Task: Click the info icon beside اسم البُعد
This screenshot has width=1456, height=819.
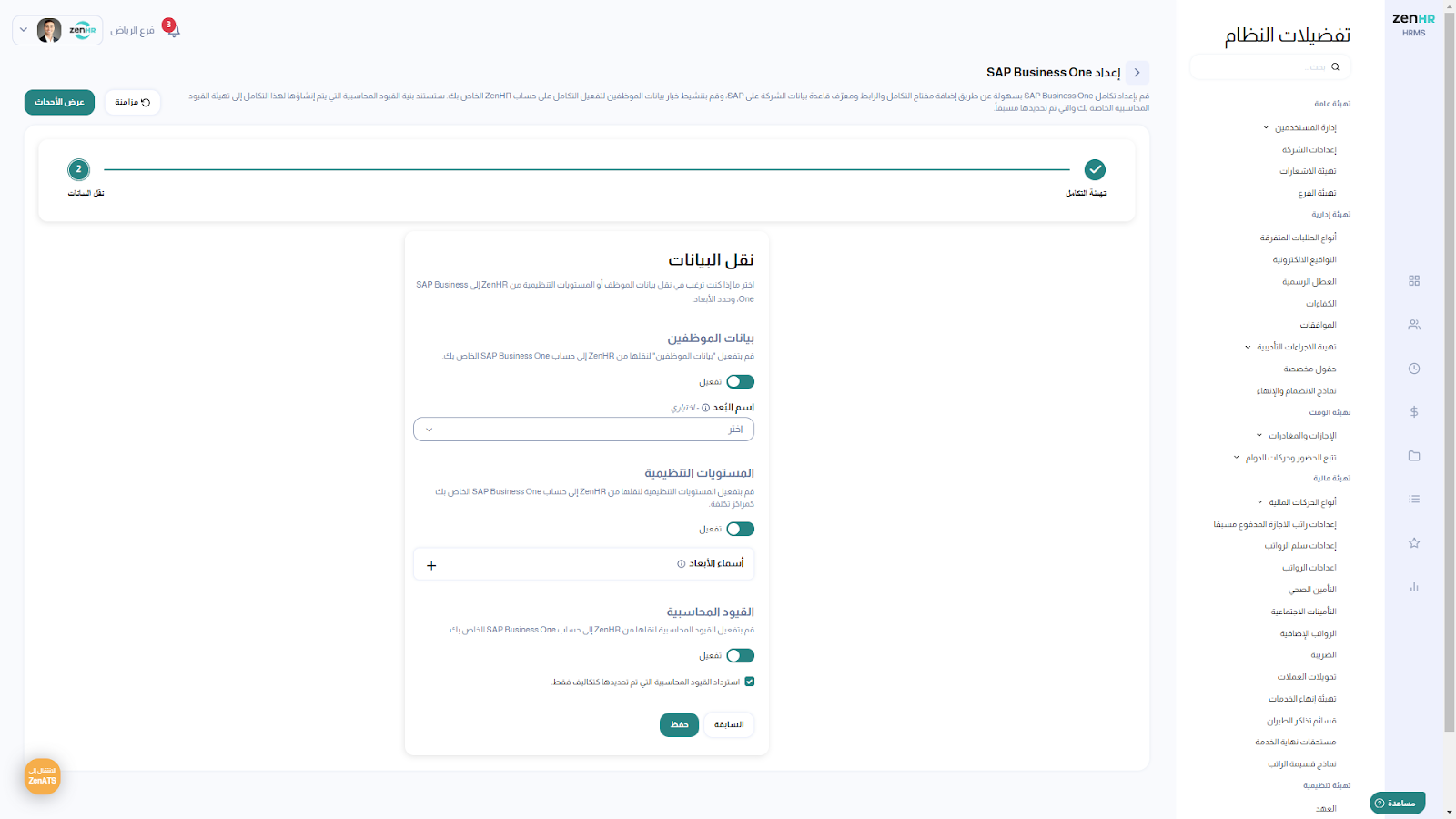Action: point(705,408)
